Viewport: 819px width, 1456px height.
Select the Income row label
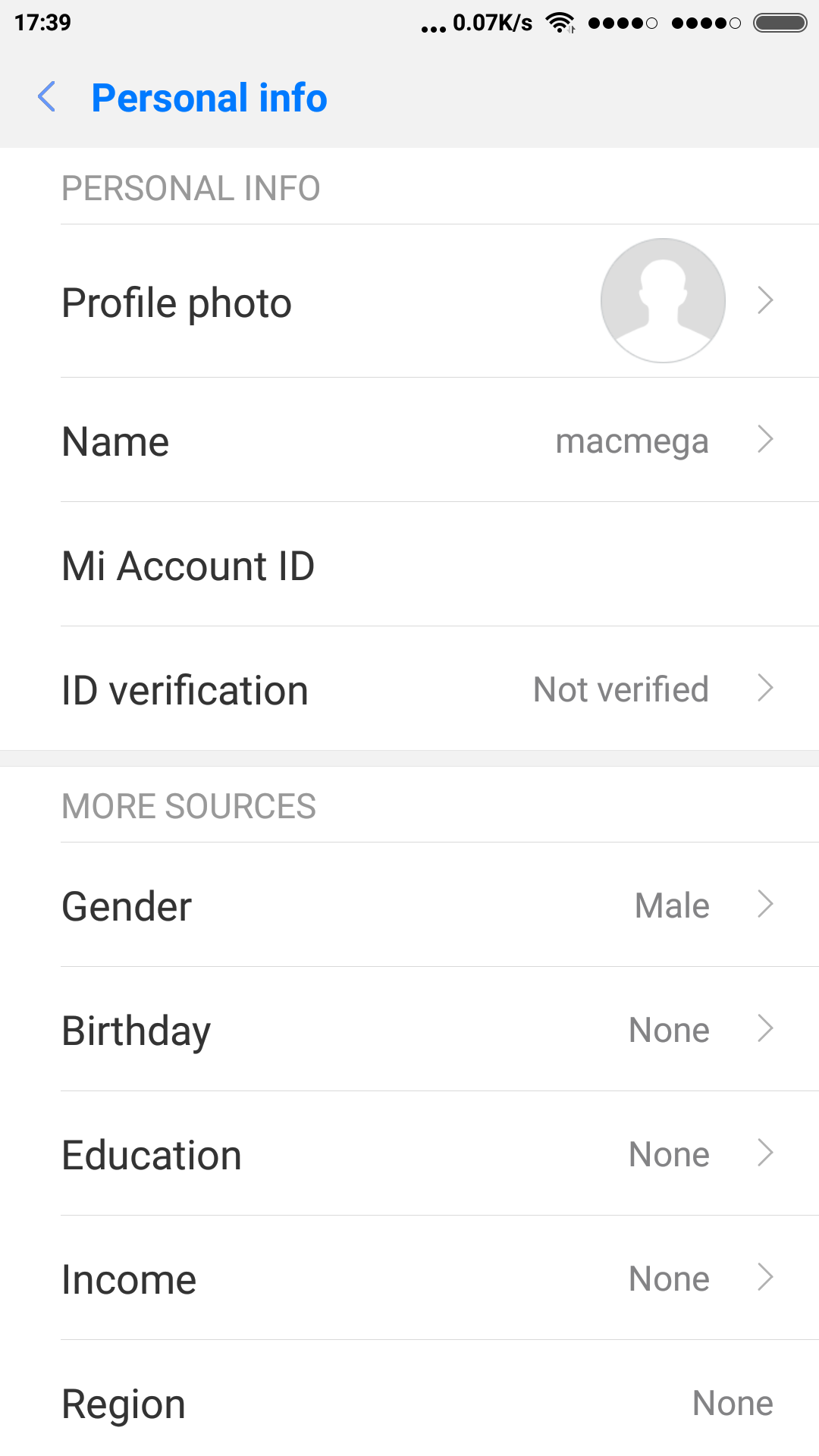129,1279
